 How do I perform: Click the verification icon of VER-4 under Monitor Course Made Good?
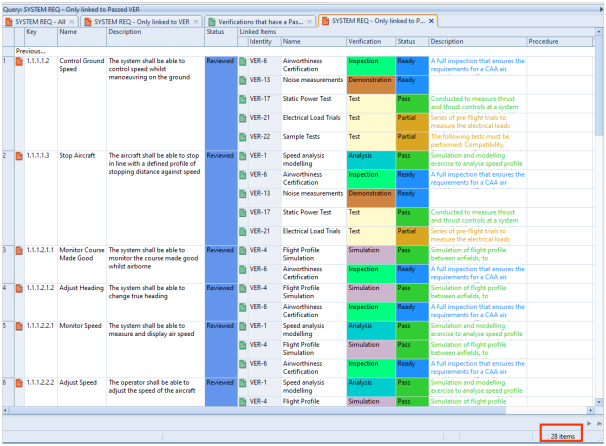click(x=243, y=251)
